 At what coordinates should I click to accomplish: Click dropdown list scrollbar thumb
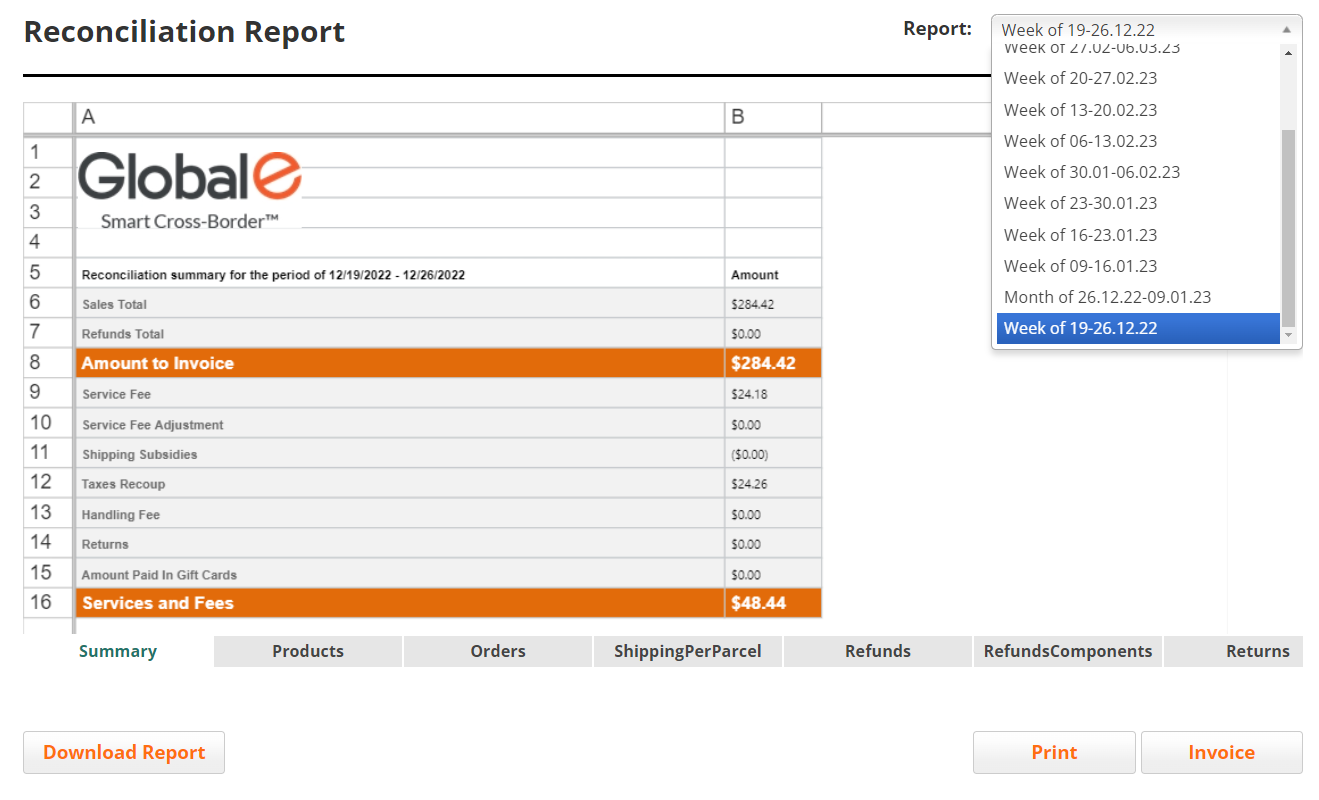pyautogui.click(x=1288, y=227)
